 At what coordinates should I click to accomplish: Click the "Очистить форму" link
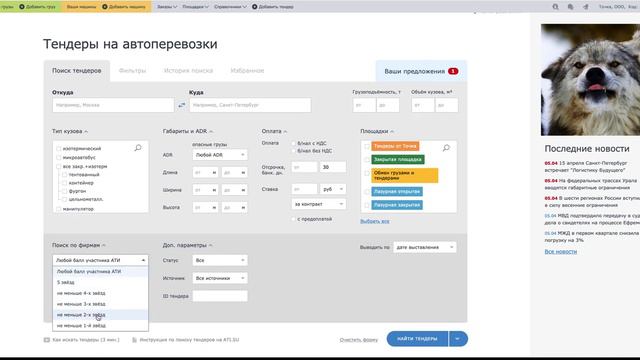pos(358,340)
